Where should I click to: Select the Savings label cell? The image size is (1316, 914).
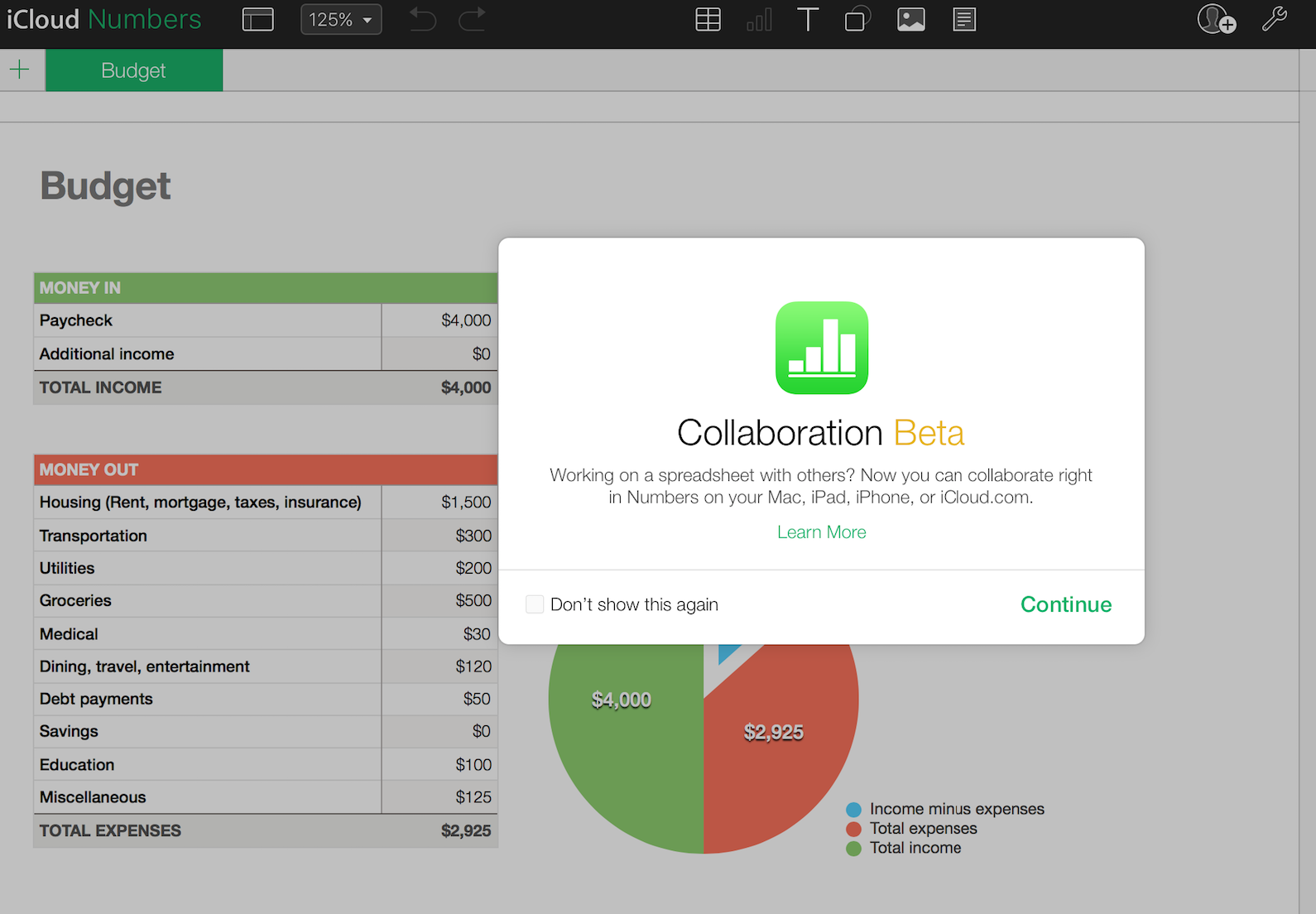click(x=208, y=731)
